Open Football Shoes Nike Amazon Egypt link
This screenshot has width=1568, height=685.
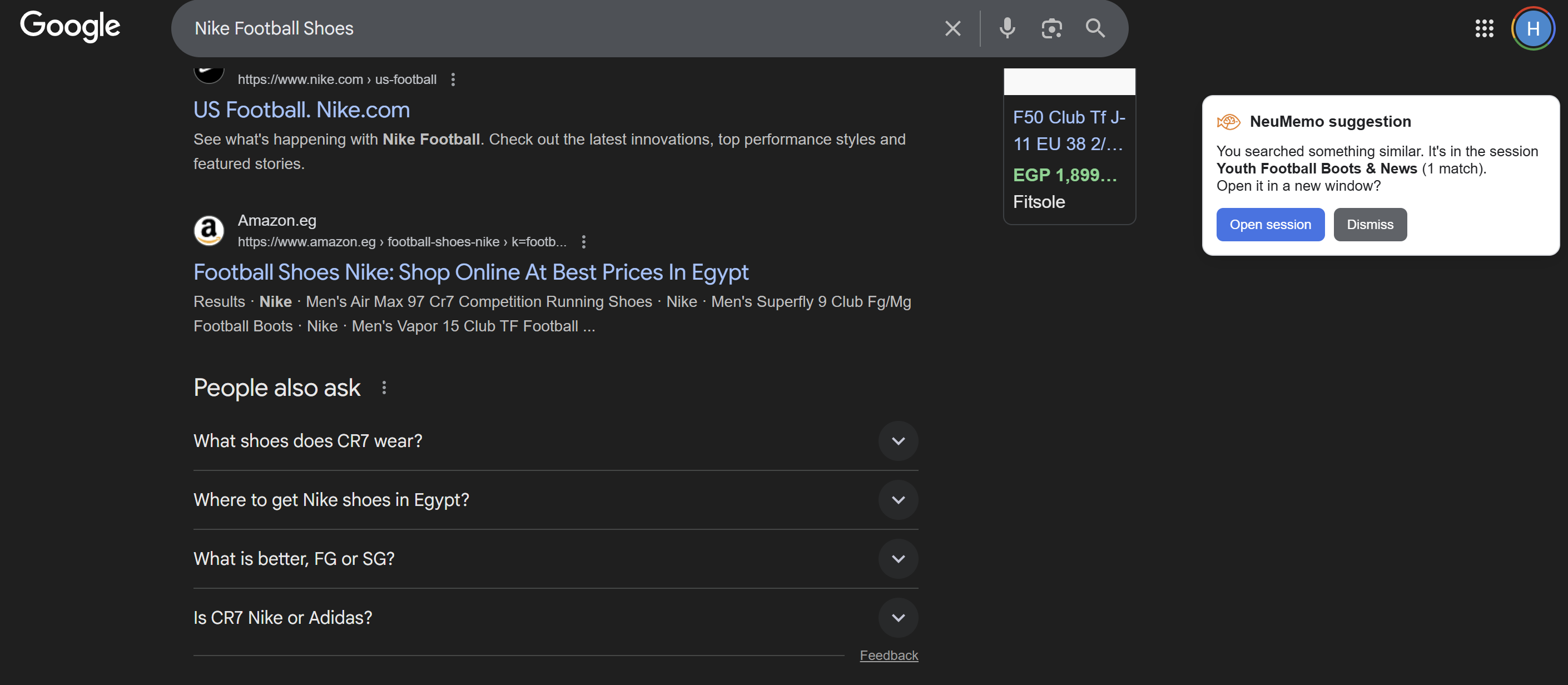coord(470,272)
